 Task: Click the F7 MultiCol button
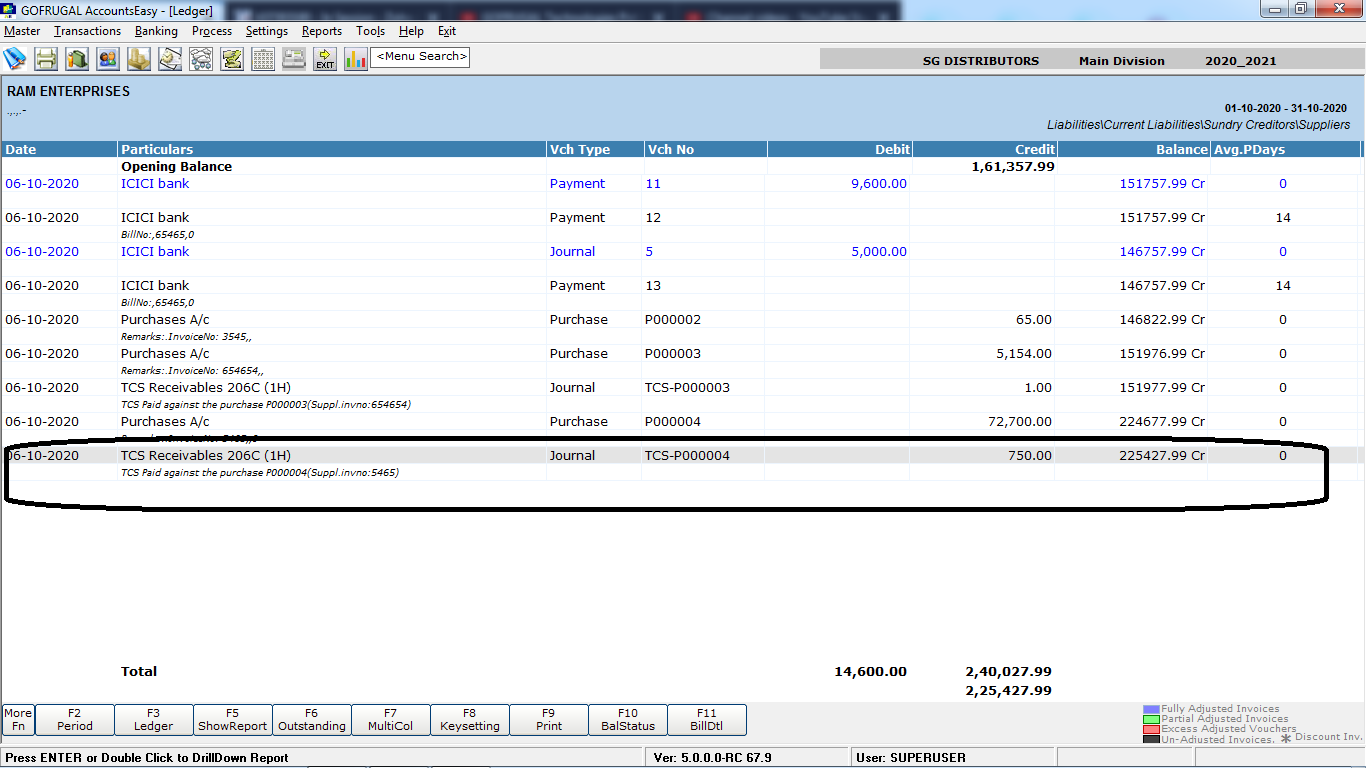pos(391,720)
